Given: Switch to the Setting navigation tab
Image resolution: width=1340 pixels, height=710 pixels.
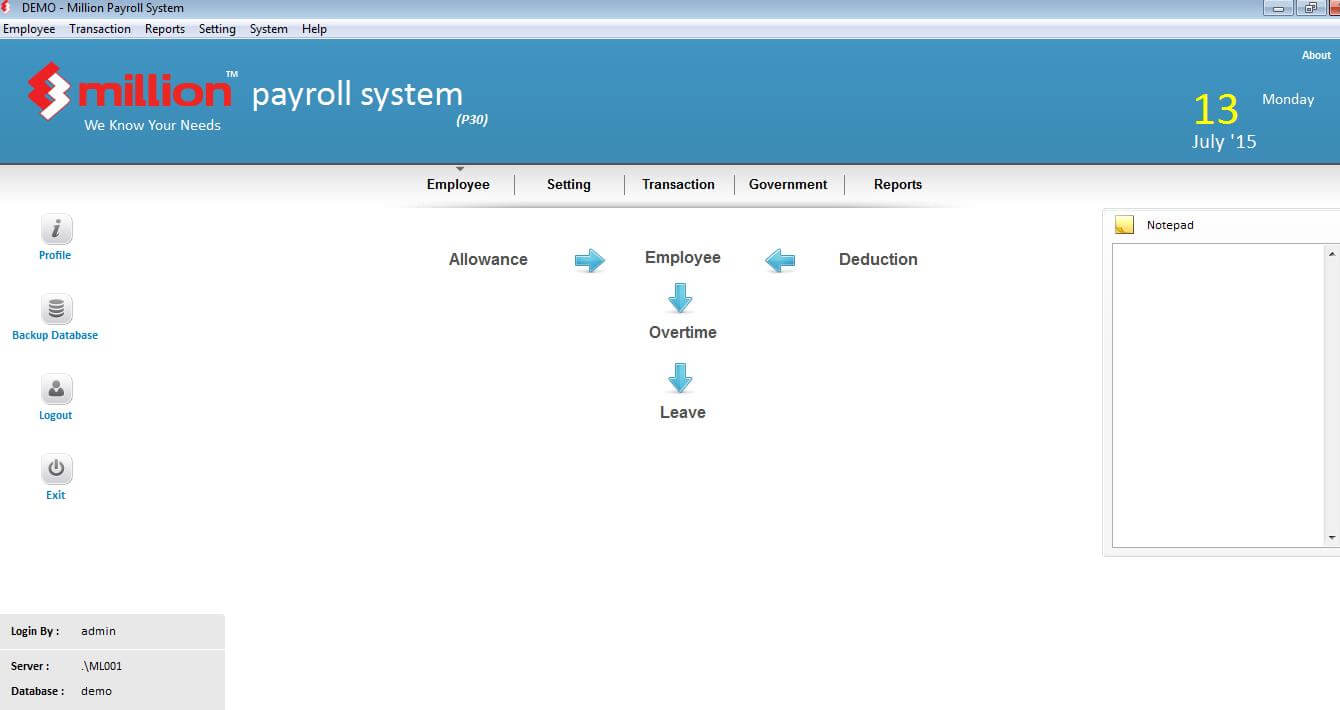Looking at the screenshot, I should tap(569, 184).
